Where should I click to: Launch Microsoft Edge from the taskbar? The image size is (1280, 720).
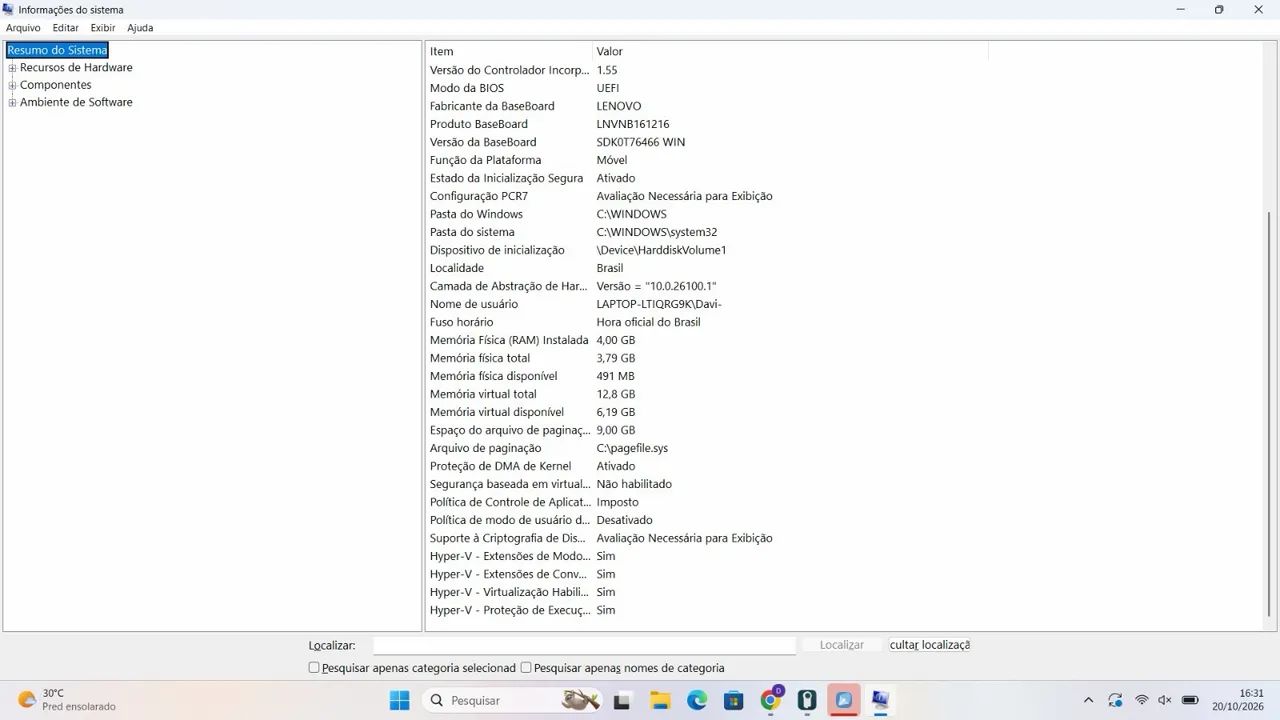697,700
